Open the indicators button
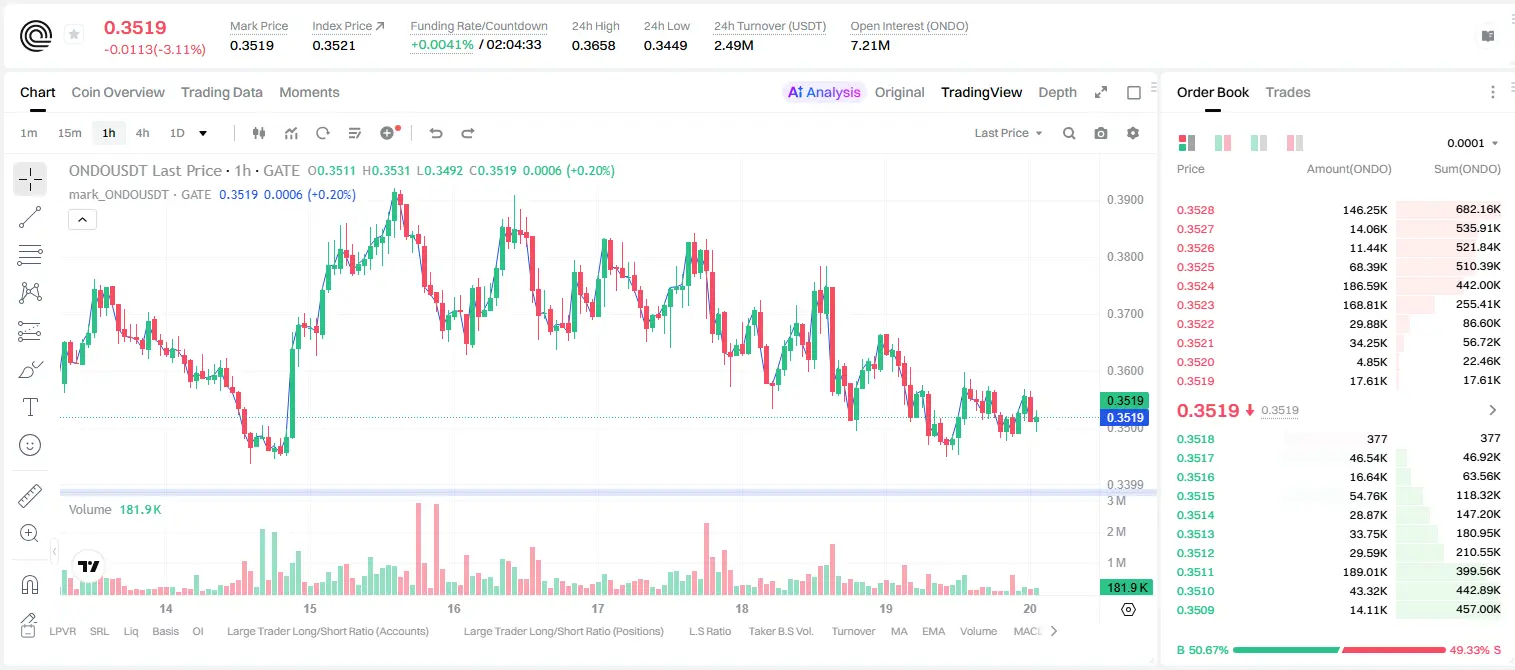1515x670 pixels. click(291, 133)
